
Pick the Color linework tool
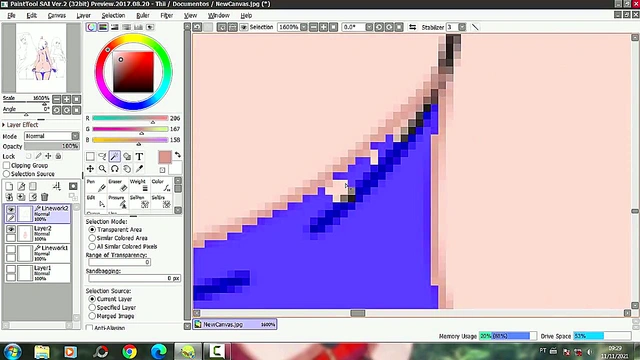click(161, 185)
